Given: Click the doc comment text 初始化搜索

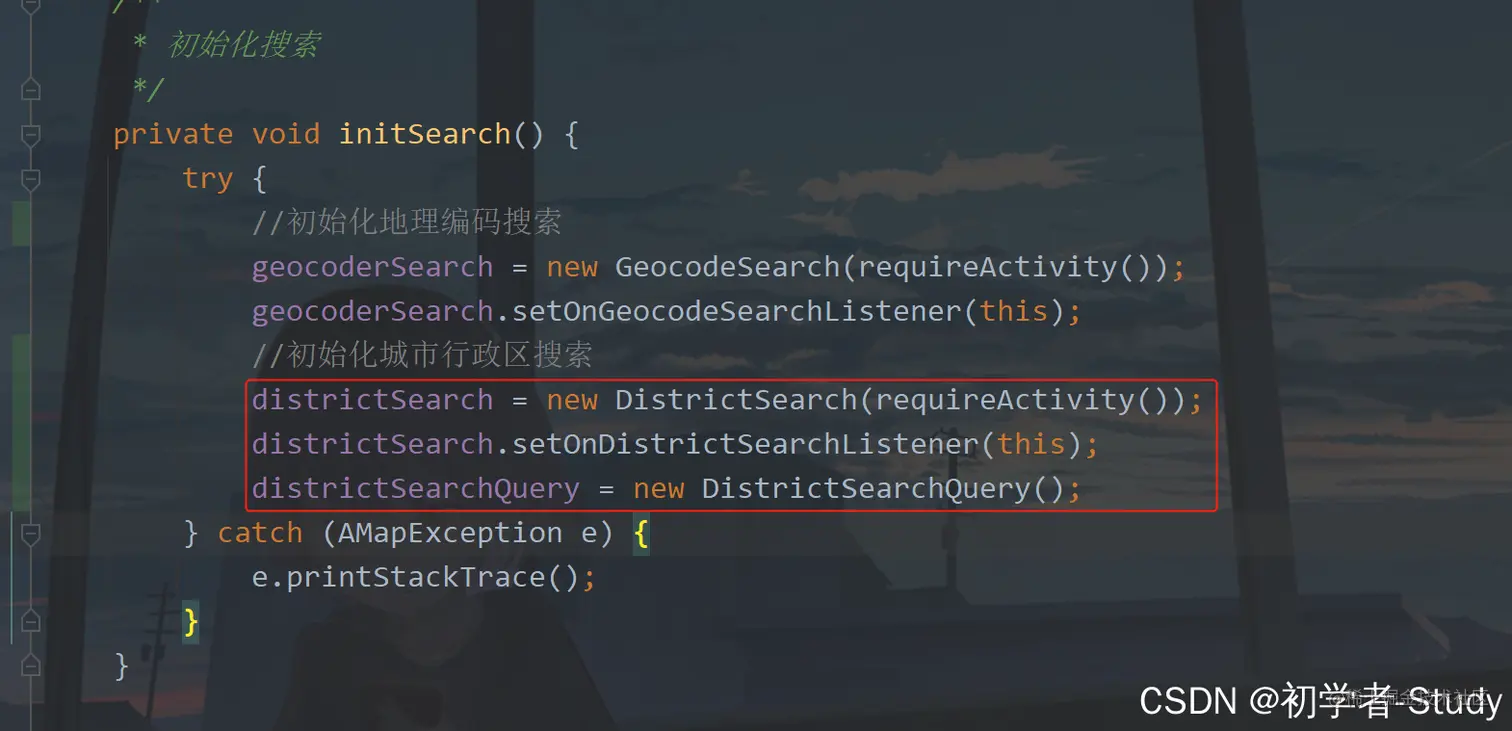Looking at the screenshot, I should [244, 46].
